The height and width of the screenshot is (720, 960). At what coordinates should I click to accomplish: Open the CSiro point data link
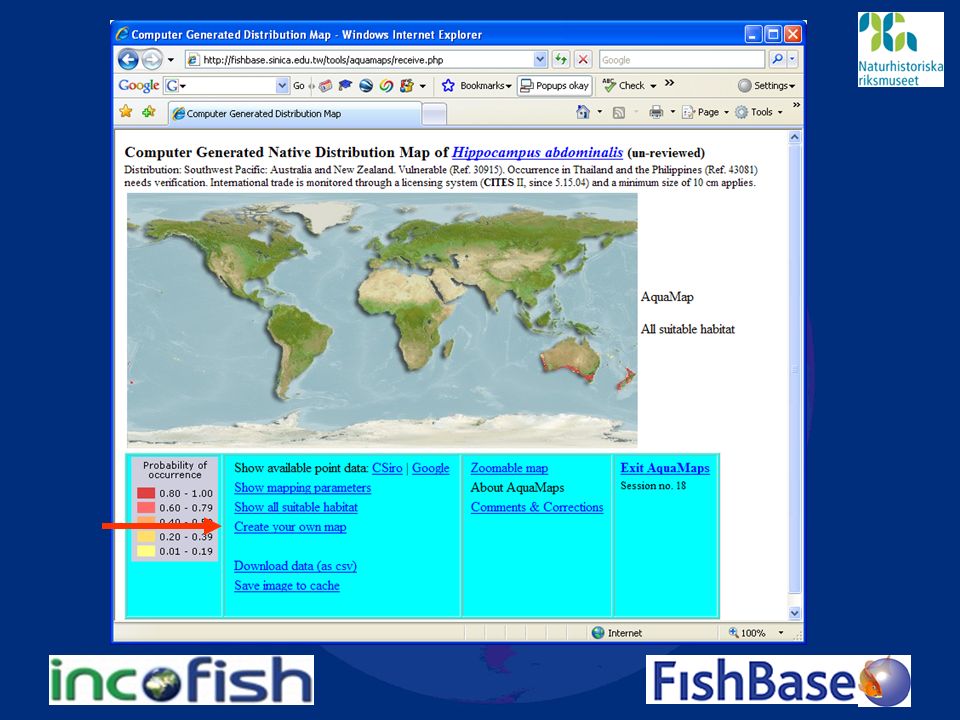click(x=387, y=468)
